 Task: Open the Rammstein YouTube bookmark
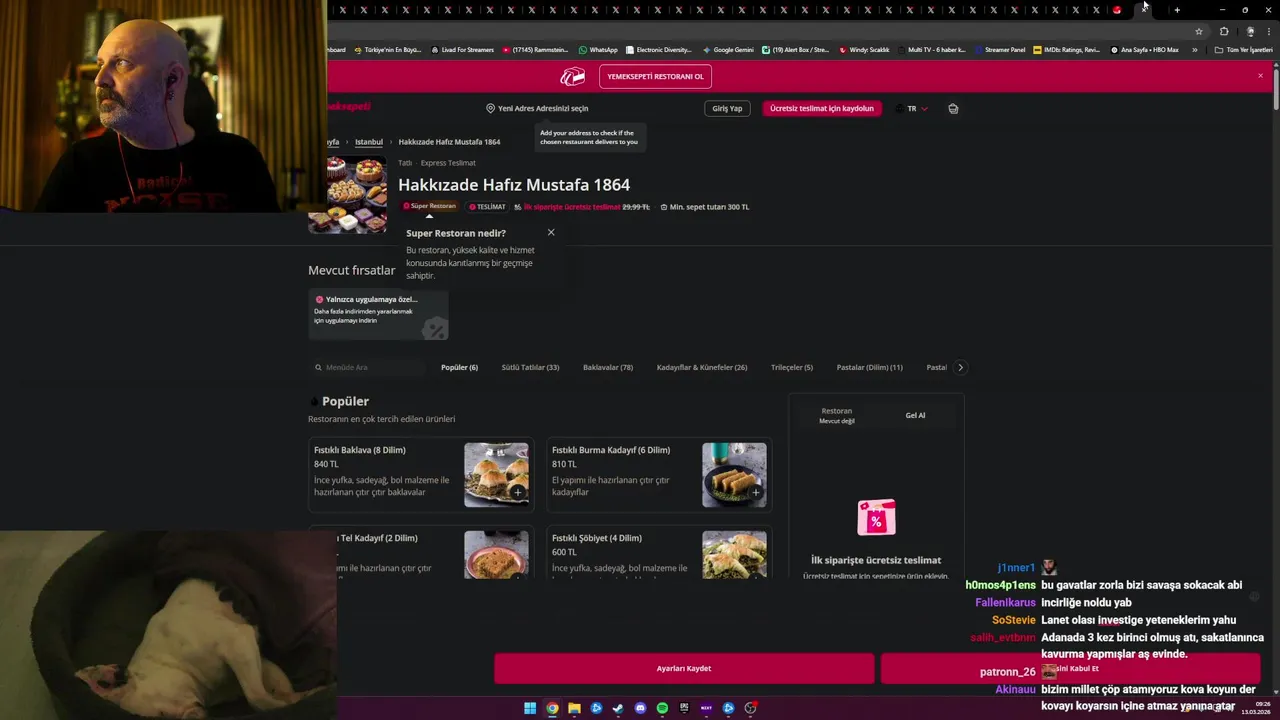(535, 49)
